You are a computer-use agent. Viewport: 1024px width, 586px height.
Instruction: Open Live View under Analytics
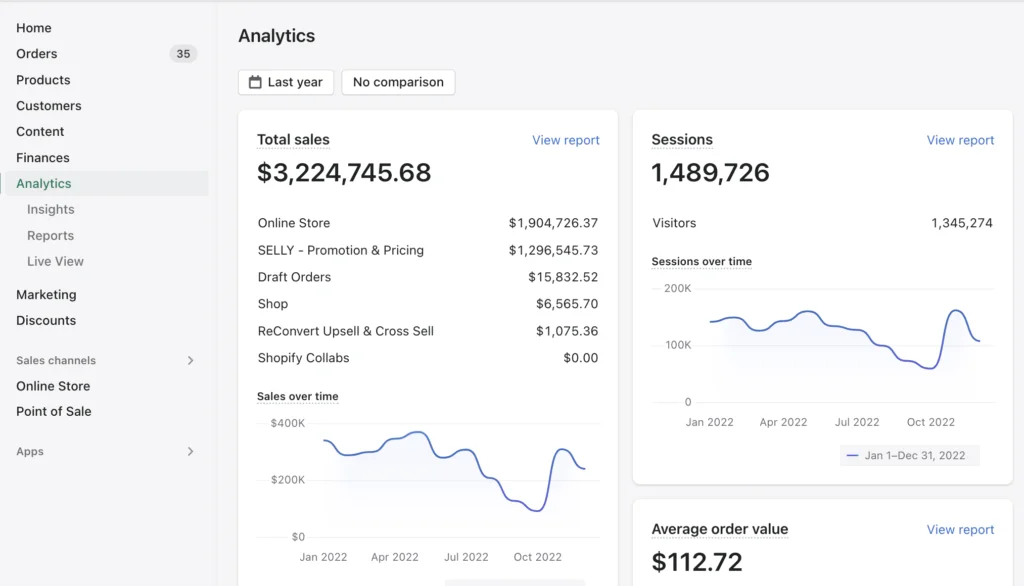[x=56, y=261]
